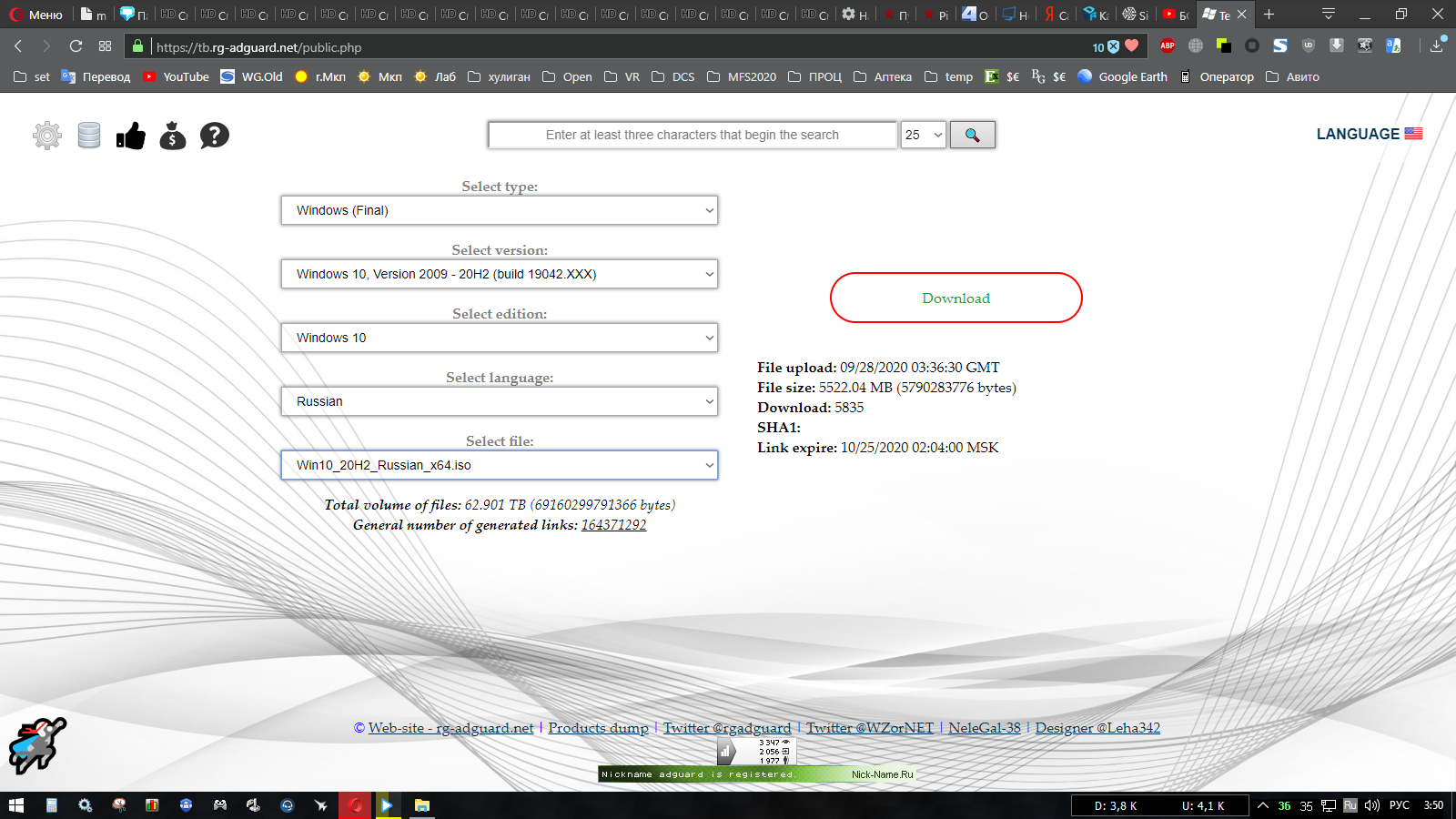Image resolution: width=1456 pixels, height=819 pixels.
Task: Open the Select language dropdown
Action: pyautogui.click(x=500, y=401)
